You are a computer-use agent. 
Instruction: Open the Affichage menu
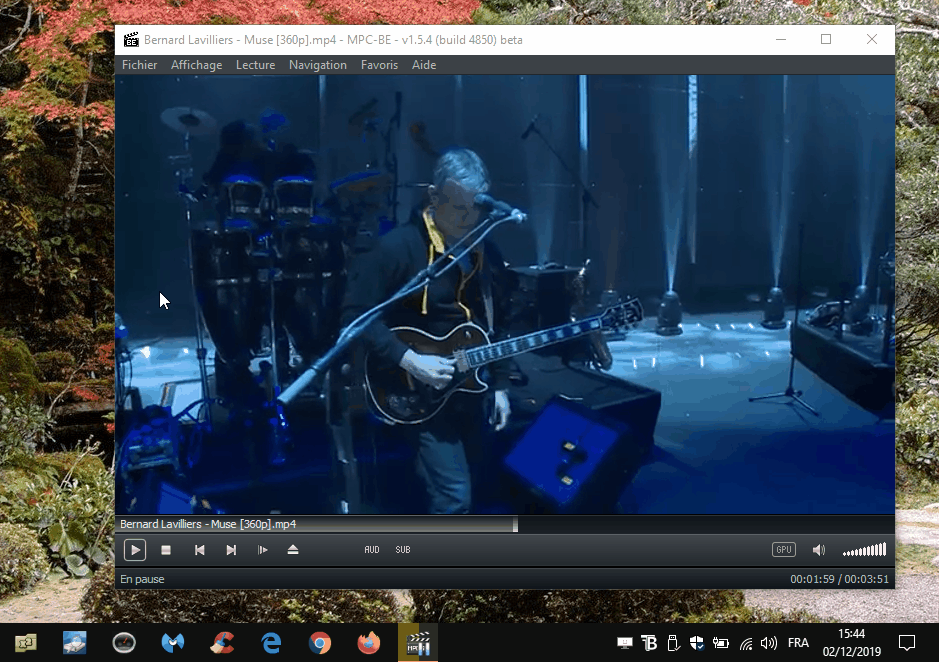point(196,65)
